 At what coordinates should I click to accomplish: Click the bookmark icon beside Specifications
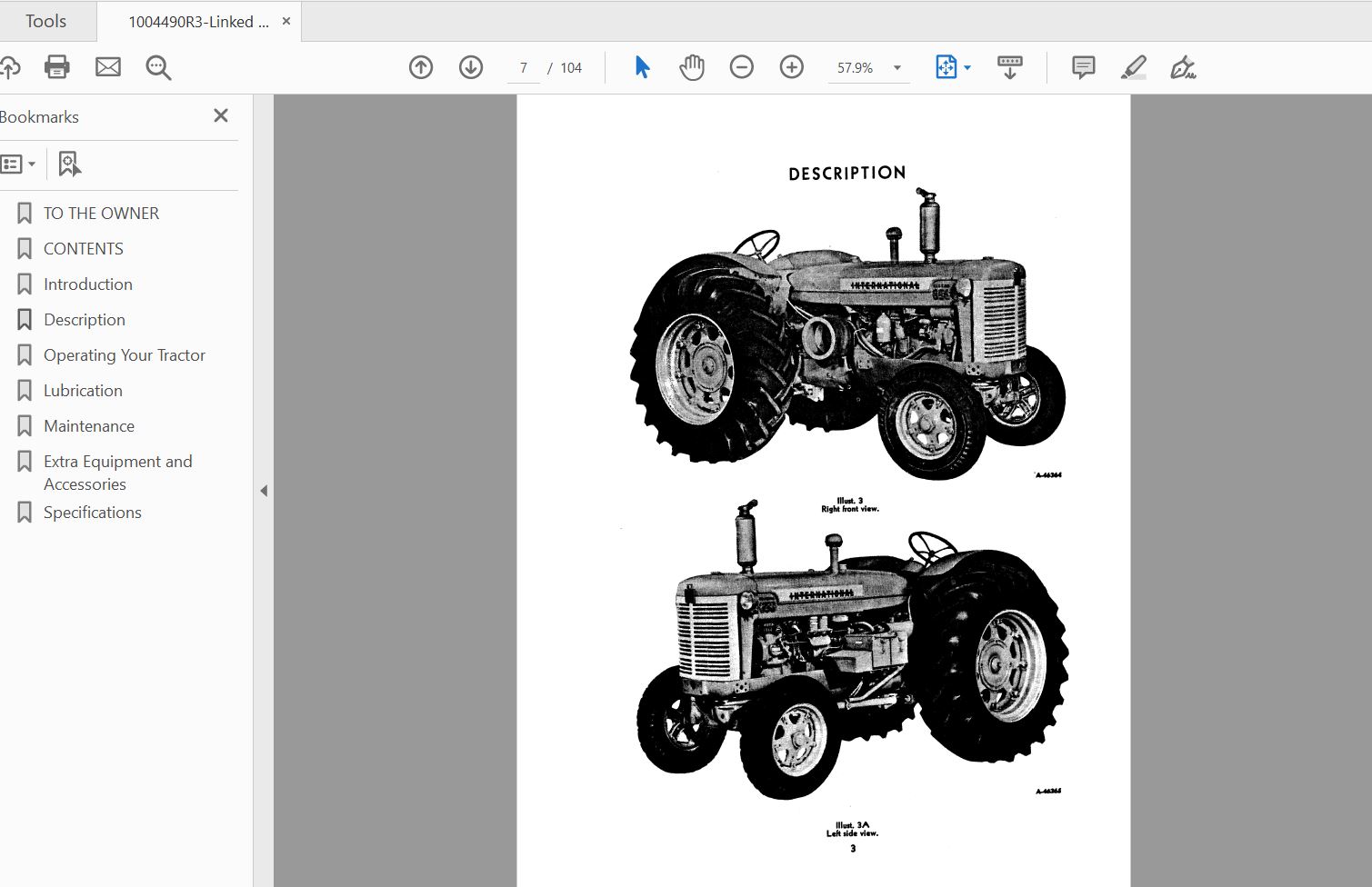pos(25,513)
